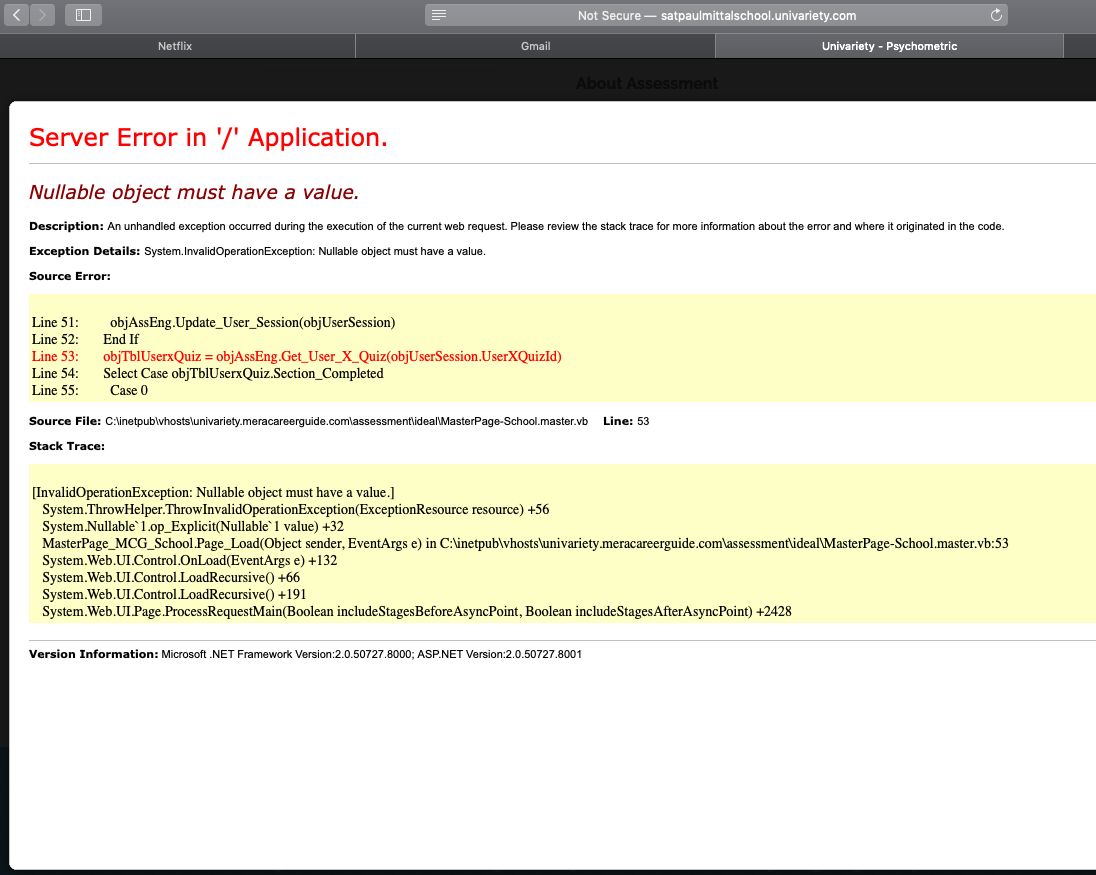Screen dimensions: 1096x875
Task: Click the 'Nullable object must have a value.' subheading
Action: (194, 192)
